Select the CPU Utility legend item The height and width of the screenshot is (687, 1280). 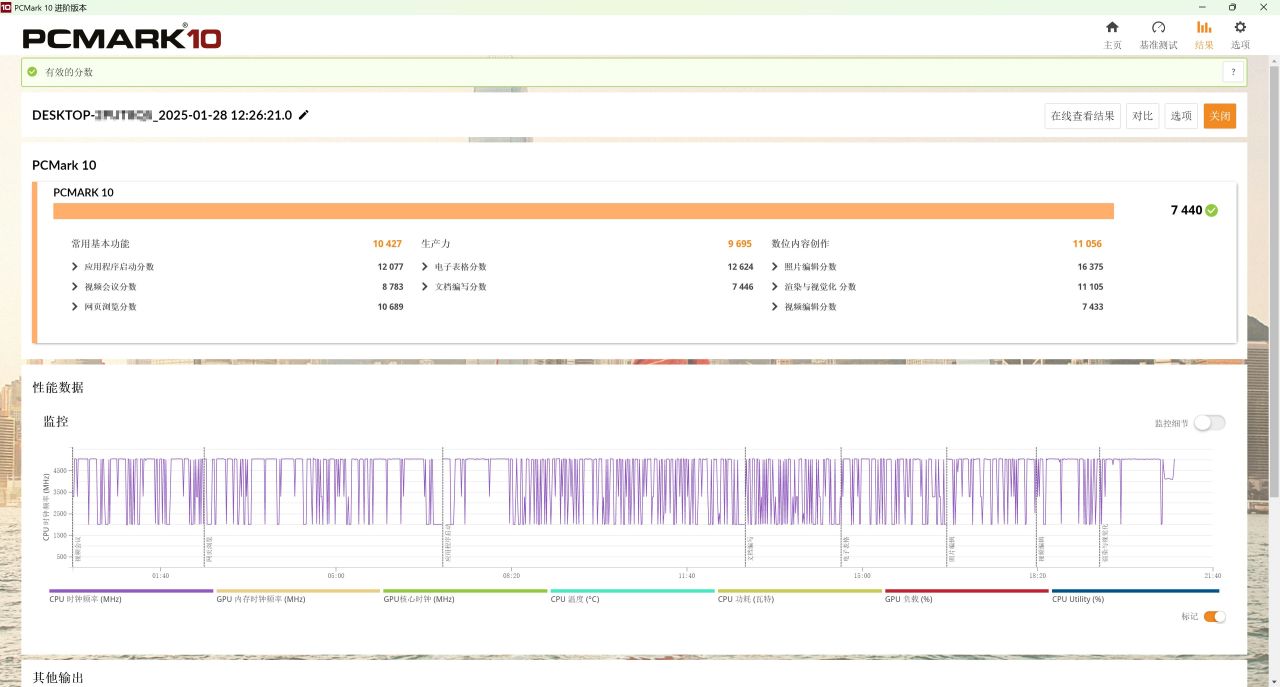1135,595
